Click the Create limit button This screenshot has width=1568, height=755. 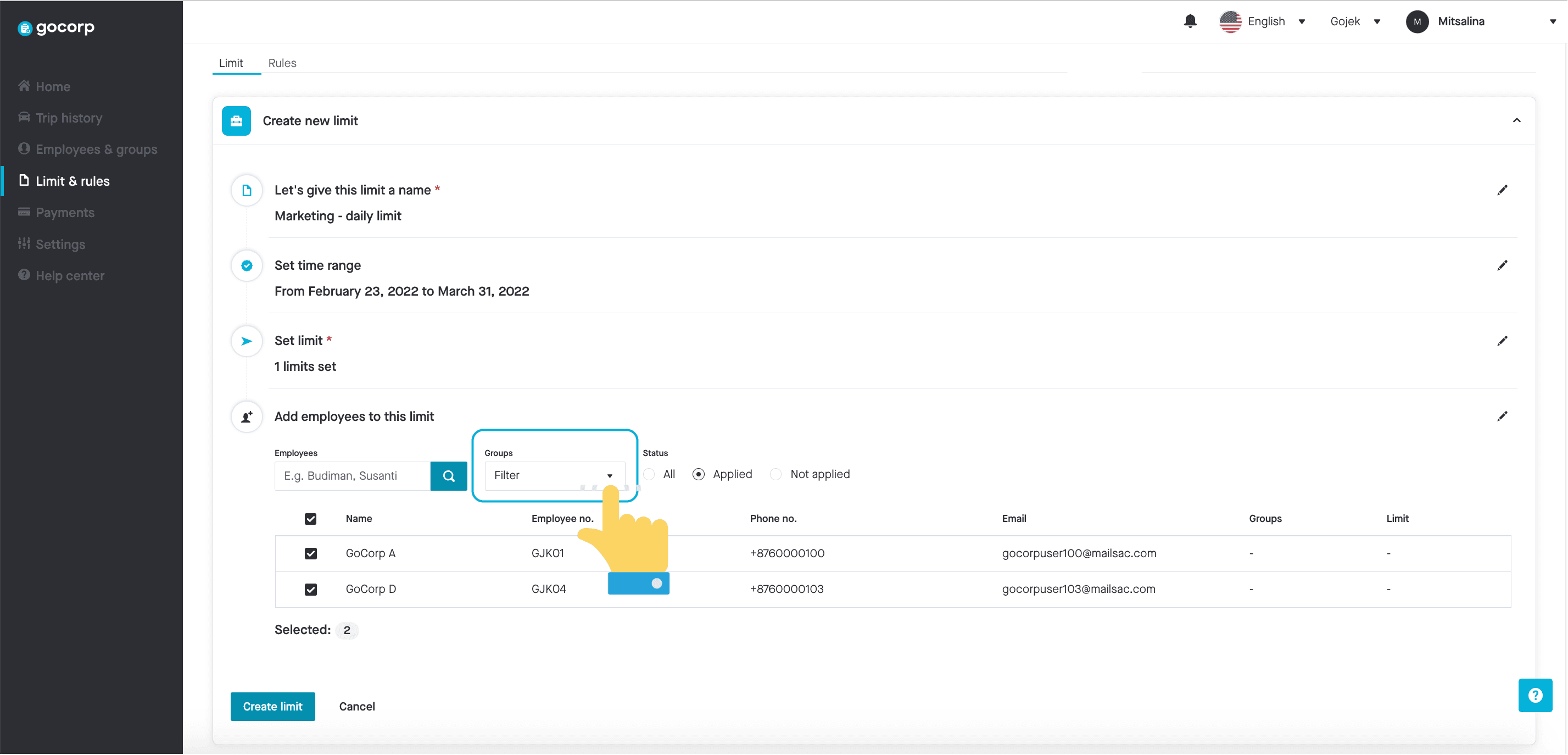pos(273,705)
